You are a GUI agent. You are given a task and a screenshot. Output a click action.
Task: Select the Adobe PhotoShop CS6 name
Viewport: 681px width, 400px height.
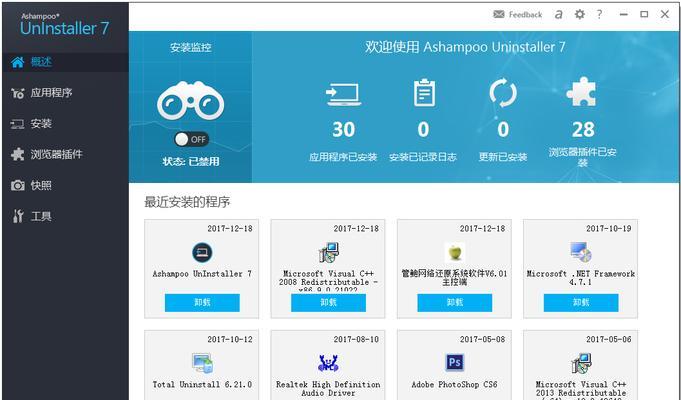tap(455, 384)
